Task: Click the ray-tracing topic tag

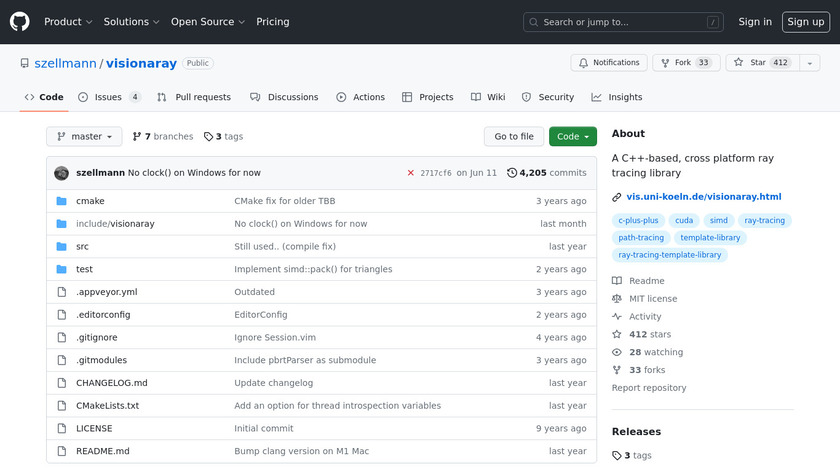Action: (x=764, y=221)
